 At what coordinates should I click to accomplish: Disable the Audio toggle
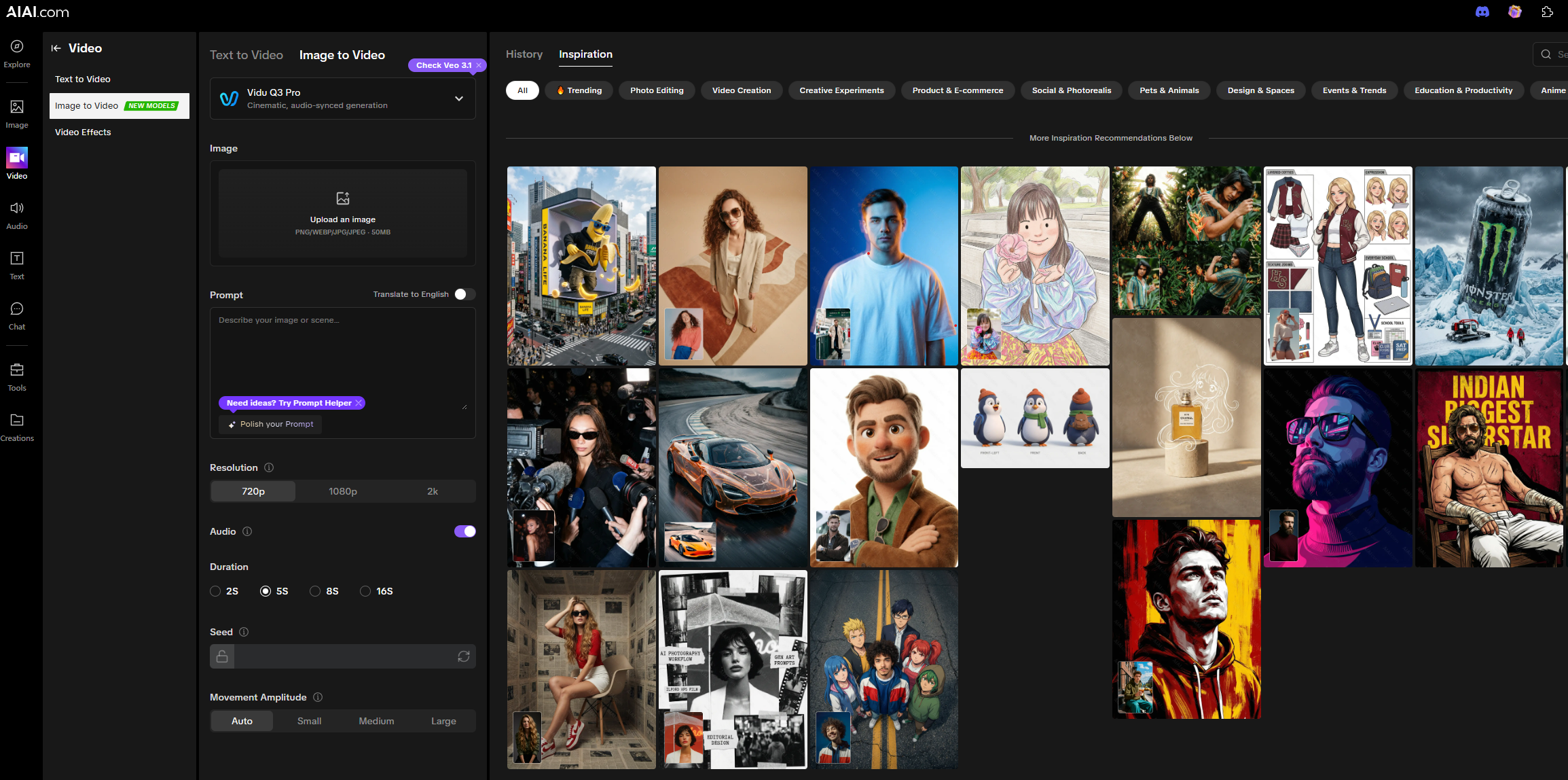(x=464, y=531)
